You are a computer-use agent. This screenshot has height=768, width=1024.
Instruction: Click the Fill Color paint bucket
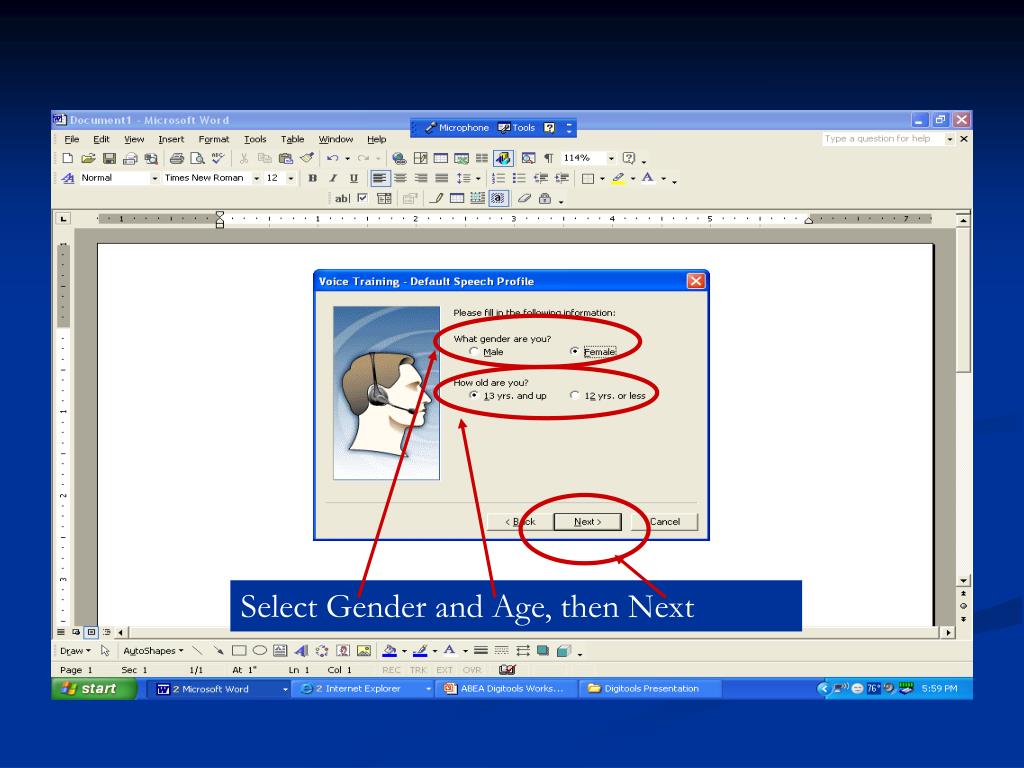389,650
